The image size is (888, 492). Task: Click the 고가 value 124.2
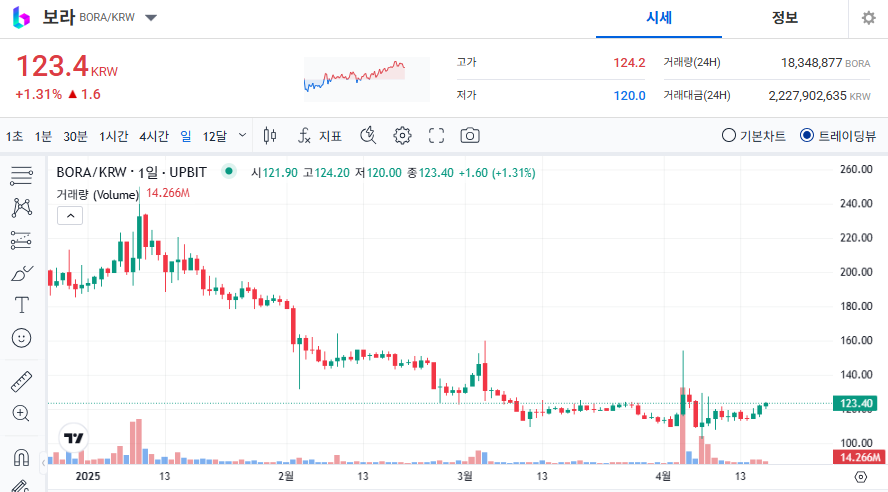click(629, 63)
